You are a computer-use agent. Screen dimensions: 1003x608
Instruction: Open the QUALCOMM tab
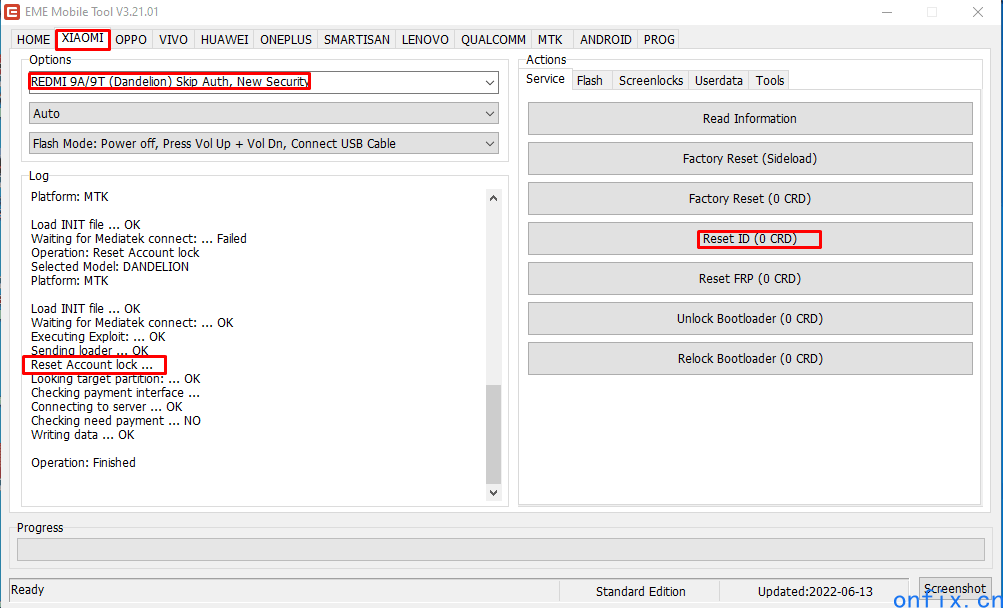493,40
